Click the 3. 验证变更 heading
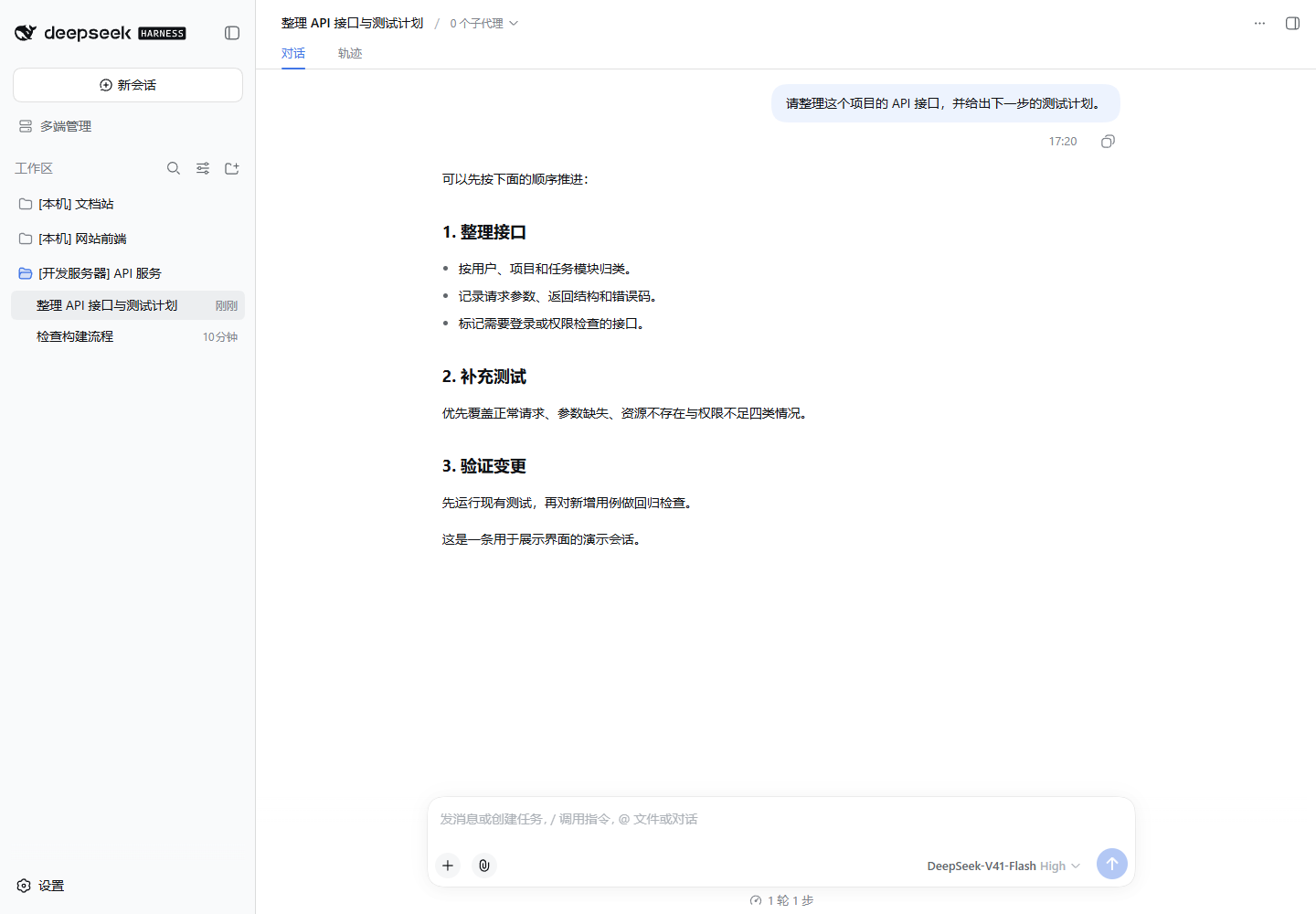1316x914 pixels. click(484, 466)
